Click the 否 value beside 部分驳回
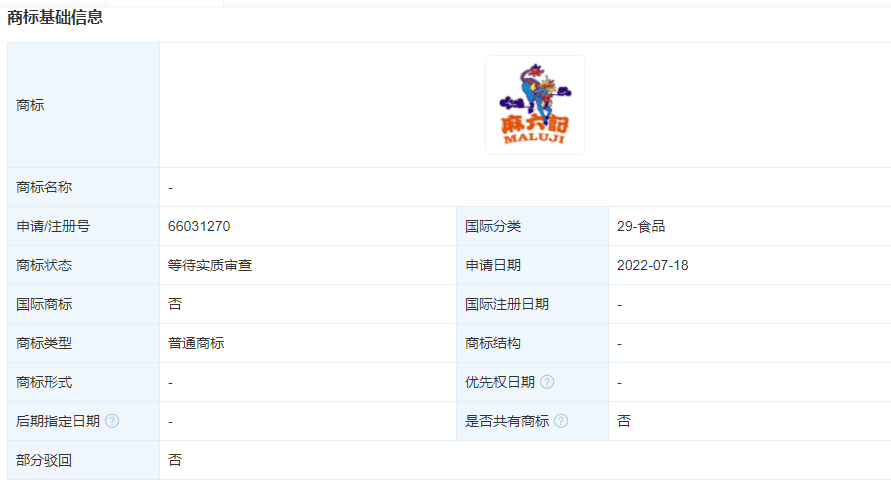891x491 pixels. [175, 460]
